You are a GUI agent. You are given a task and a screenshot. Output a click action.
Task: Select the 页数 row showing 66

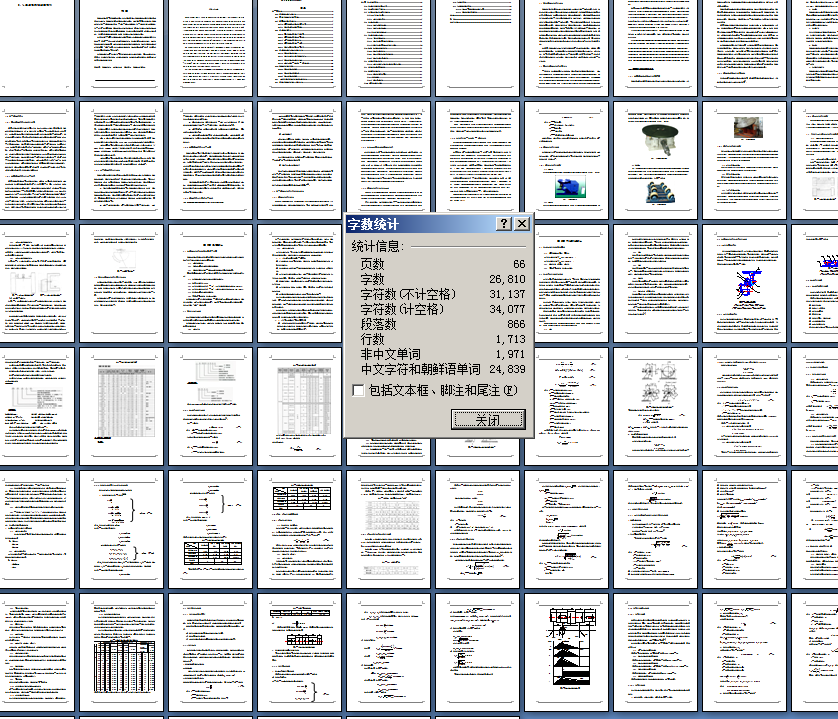(443, 264)
